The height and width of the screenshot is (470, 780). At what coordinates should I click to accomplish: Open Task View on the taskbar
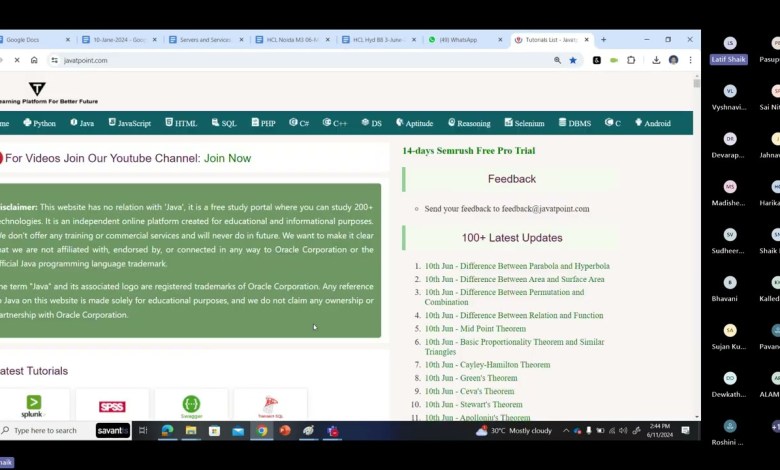(143, 431)
